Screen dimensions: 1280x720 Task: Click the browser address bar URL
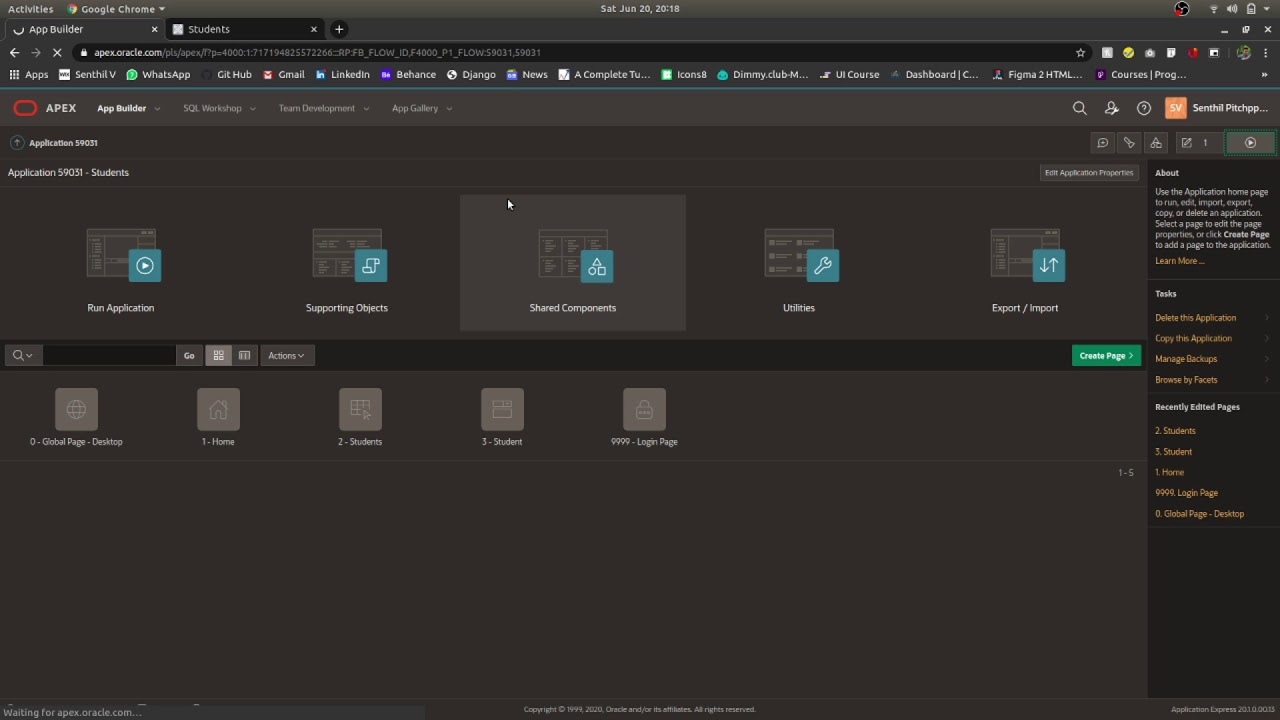point(317,52)
